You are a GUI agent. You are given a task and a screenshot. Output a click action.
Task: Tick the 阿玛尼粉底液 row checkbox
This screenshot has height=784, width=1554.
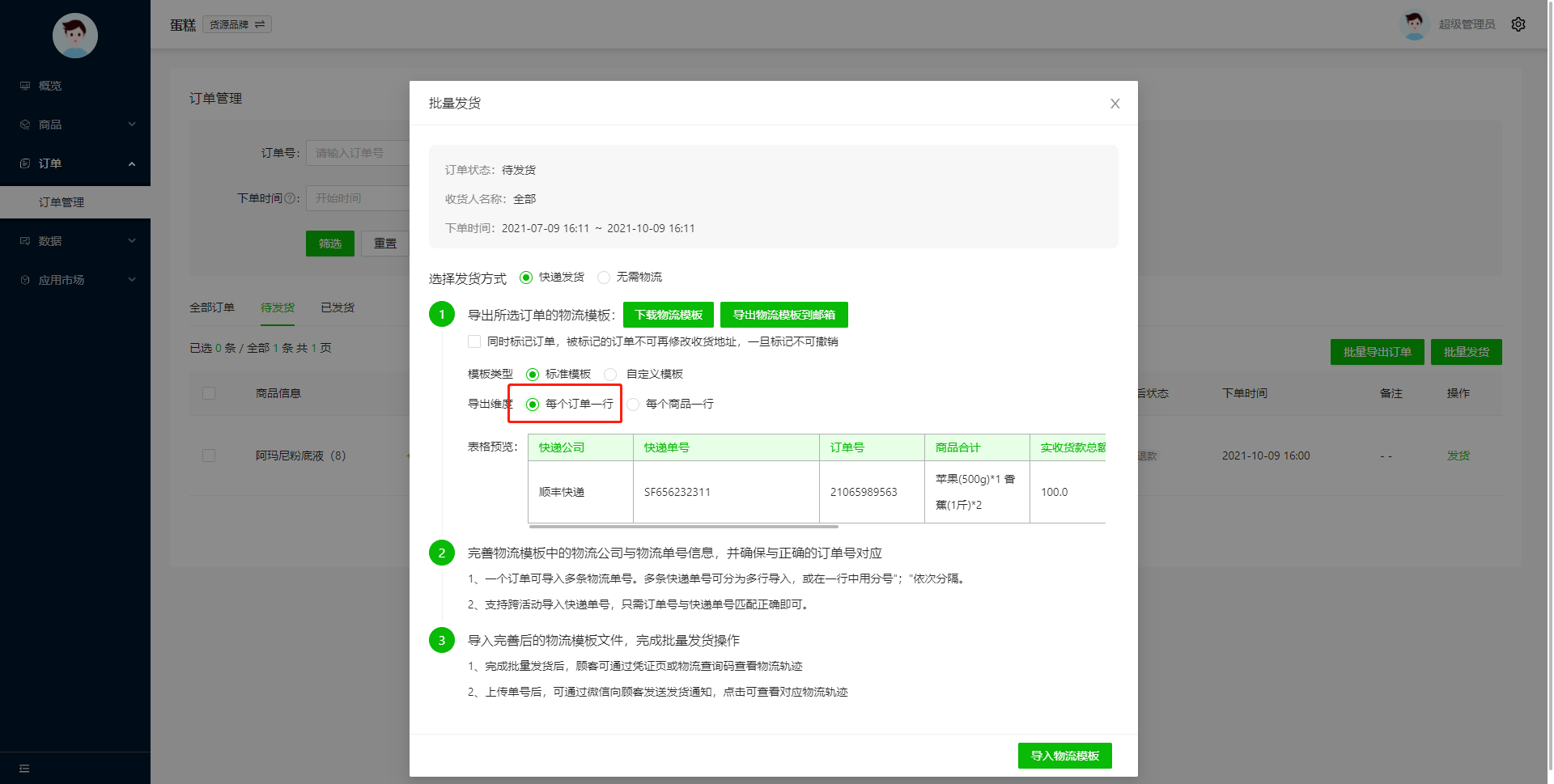tap(209, 456)
